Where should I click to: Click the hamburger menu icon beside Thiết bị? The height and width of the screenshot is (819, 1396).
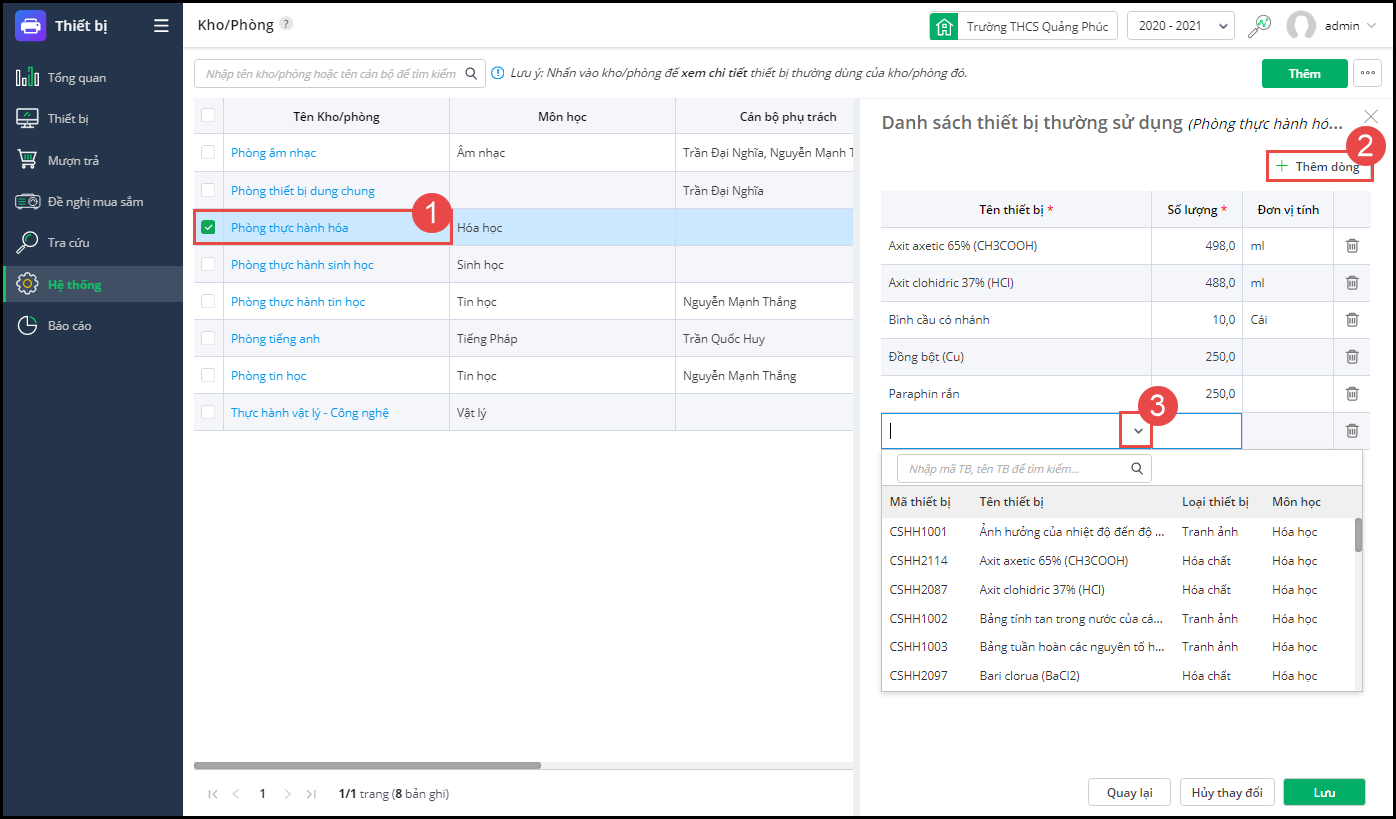(x=161, y=26)
